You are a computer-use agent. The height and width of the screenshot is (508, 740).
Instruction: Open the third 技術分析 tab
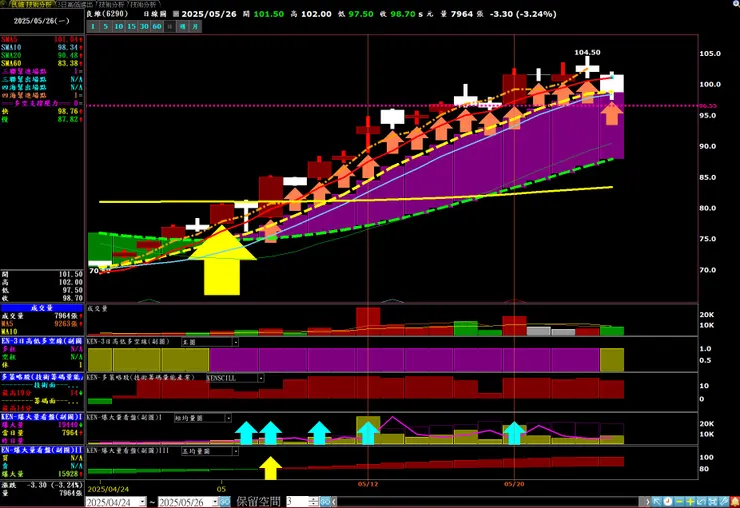pyautogui.click(x=111, y=4)
